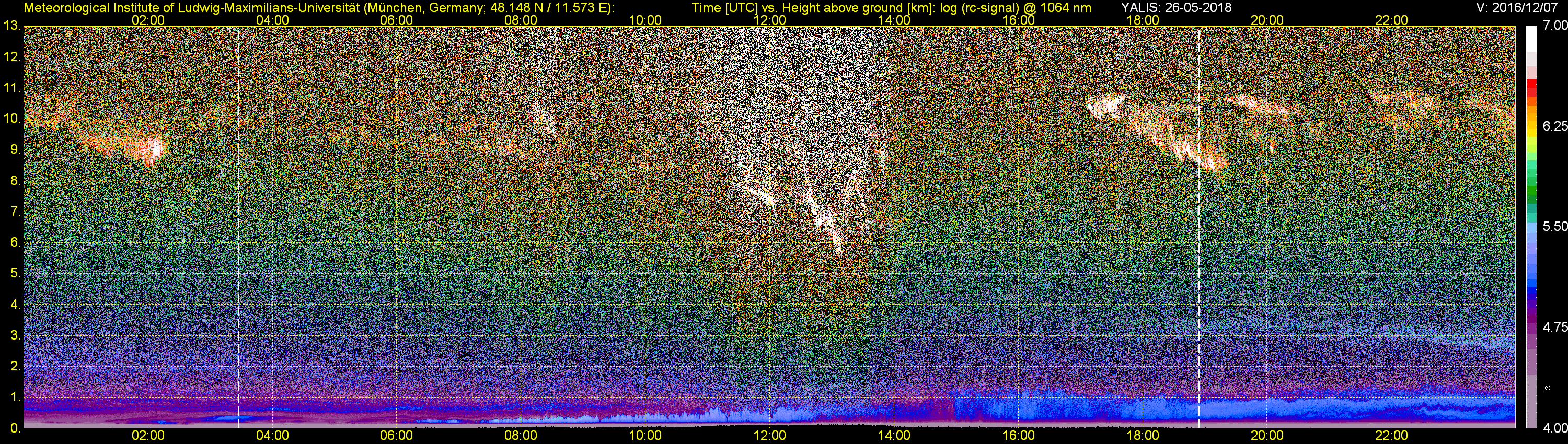Viewport: 1568px width, 444px height.
Task: Click the 0 km height axis label
Action: click(15, 429)
